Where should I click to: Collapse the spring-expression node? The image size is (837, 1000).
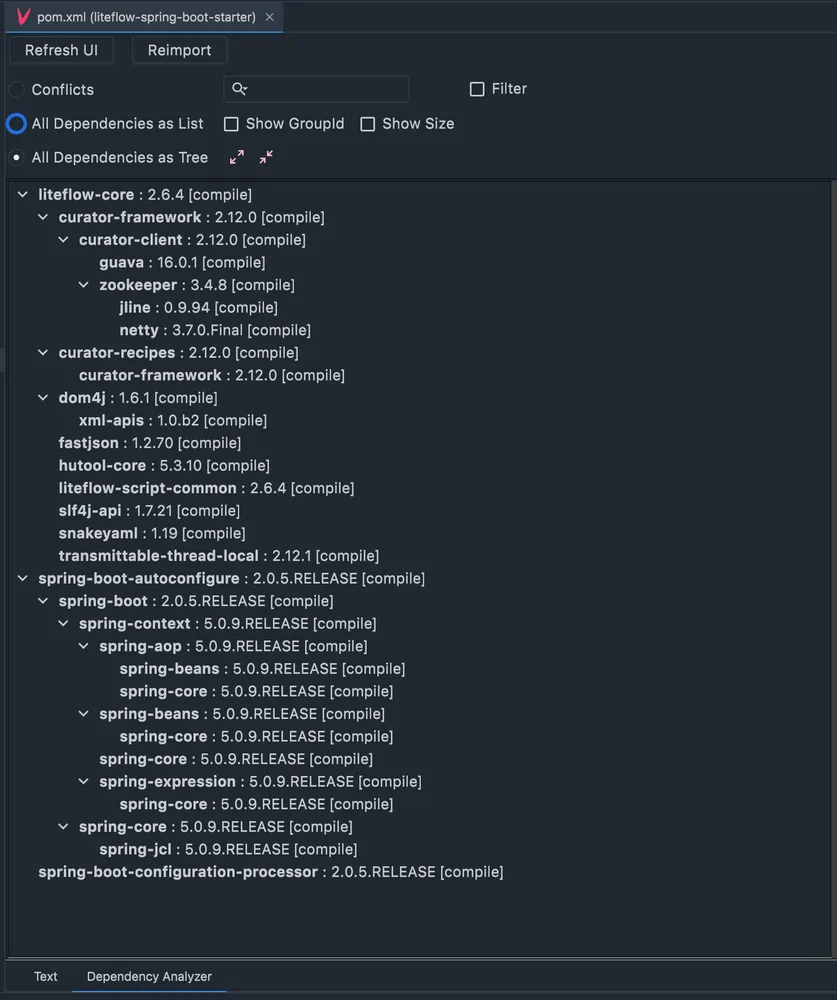pyautogui.click(x=84, y=781)
